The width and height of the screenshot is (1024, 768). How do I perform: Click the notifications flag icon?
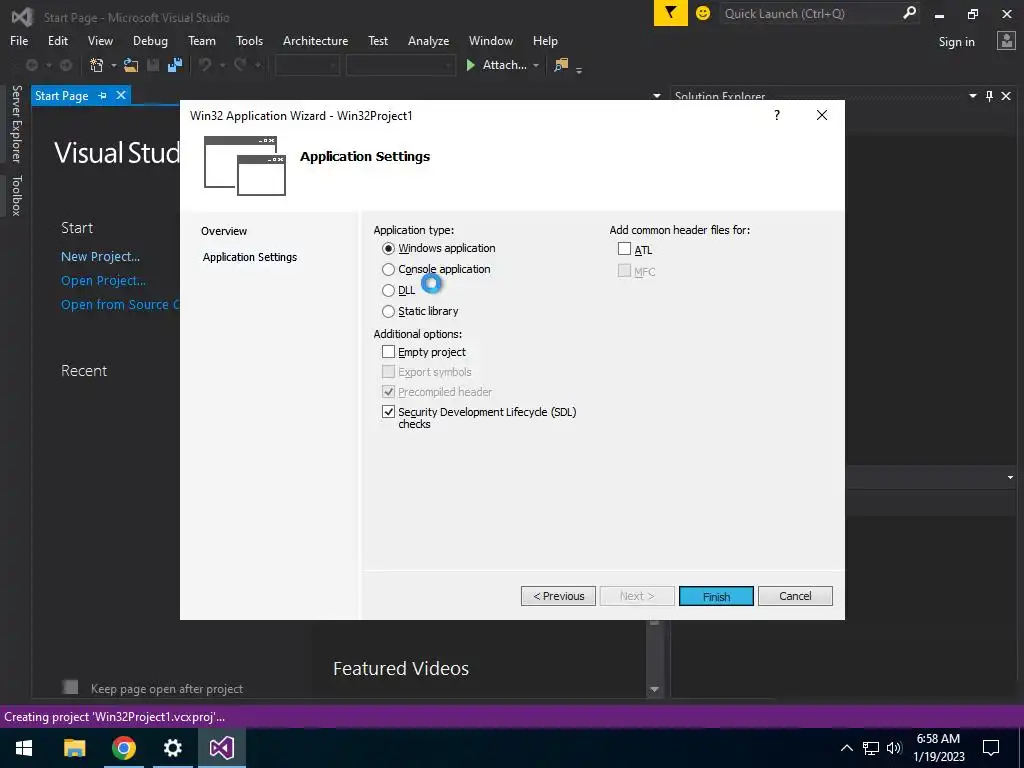tap(671, 13)
